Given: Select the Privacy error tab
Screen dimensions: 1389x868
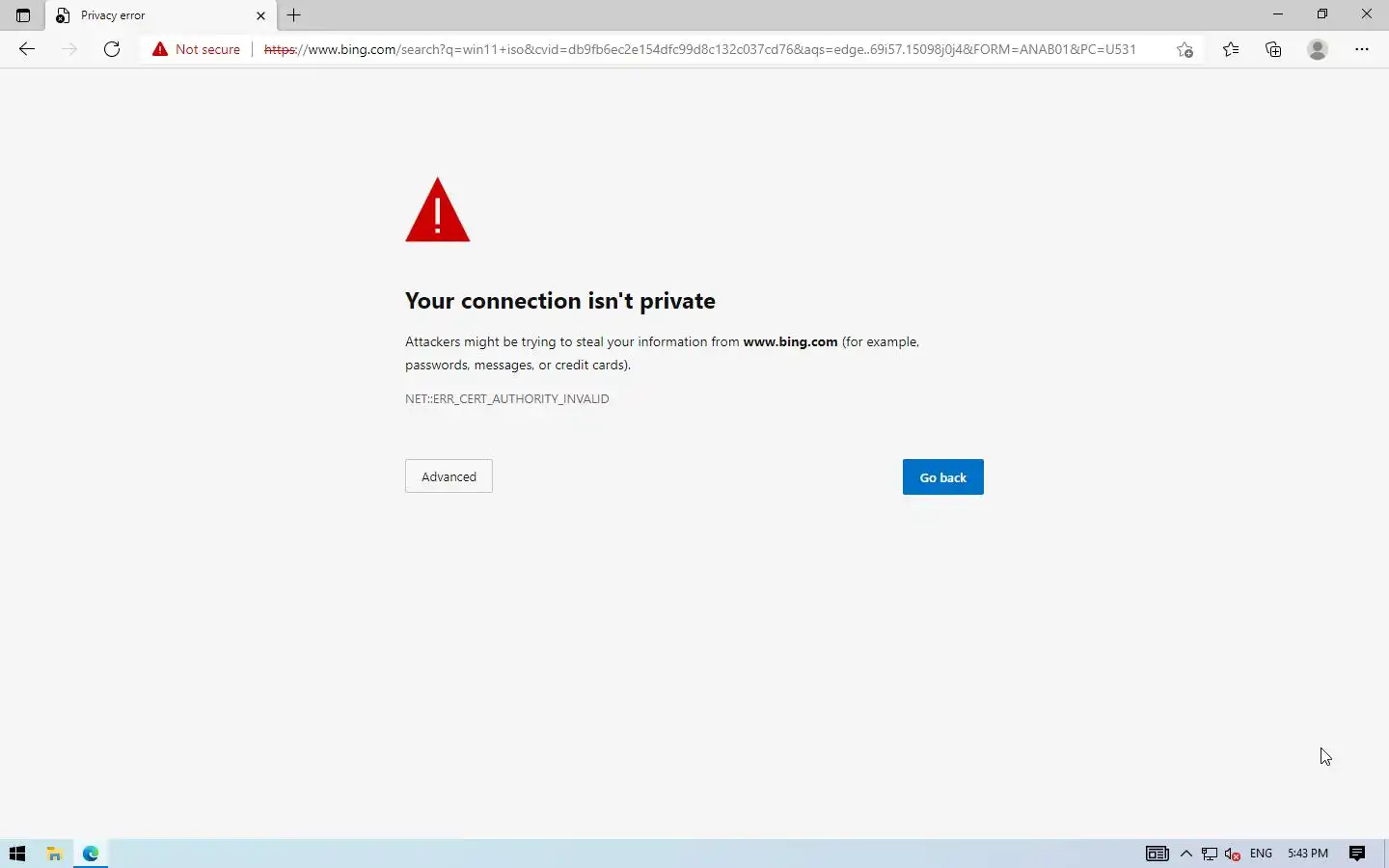Looking at the screenshot, I should (160, 15).
